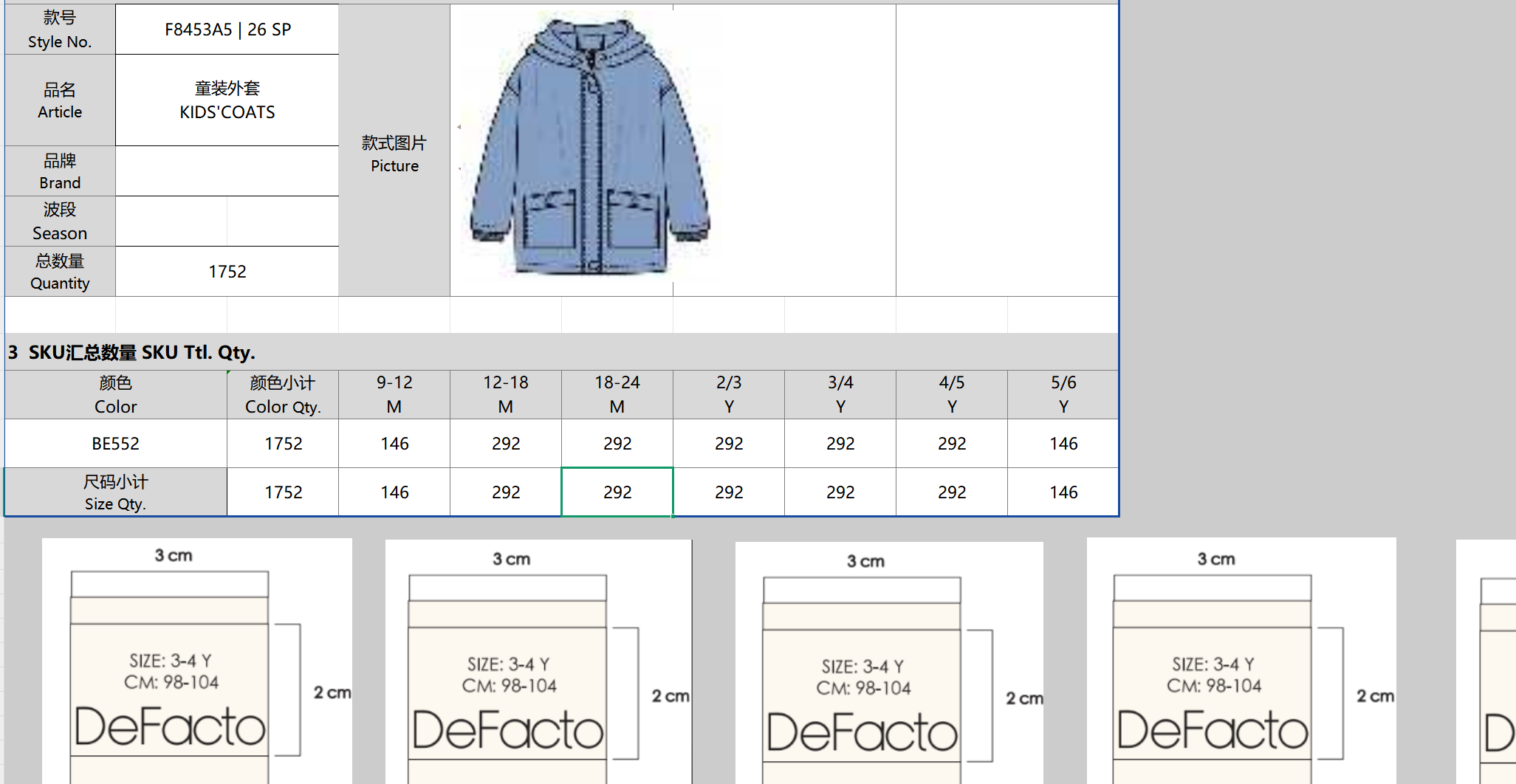The image size is (1516, 784).
Task: Select the empty Brand value cell
Action: pyautogui.click(x=227, y=171)
